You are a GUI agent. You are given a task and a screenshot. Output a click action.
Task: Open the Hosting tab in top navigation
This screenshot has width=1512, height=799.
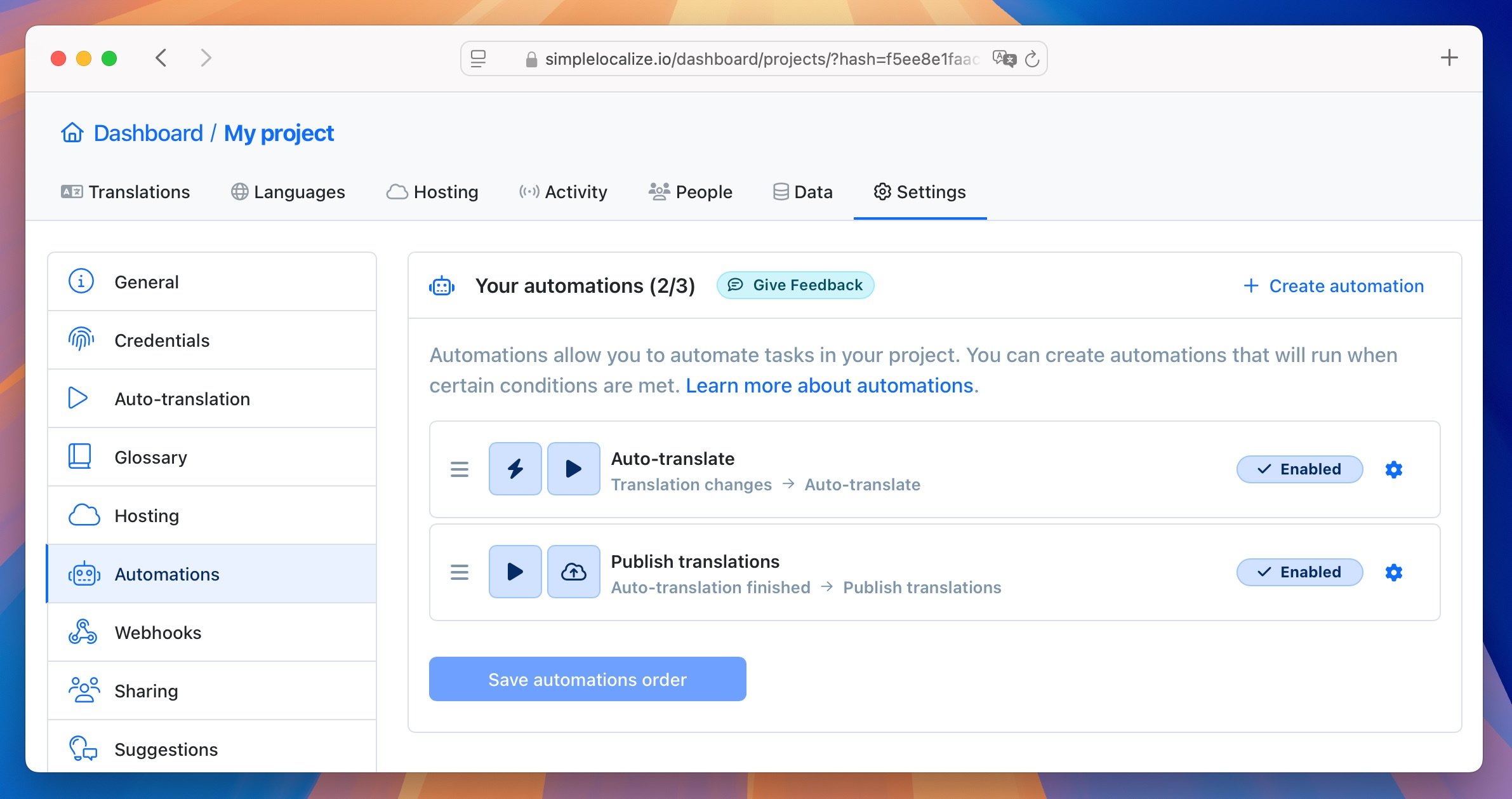pyautogui.click(x=432, y=192)
